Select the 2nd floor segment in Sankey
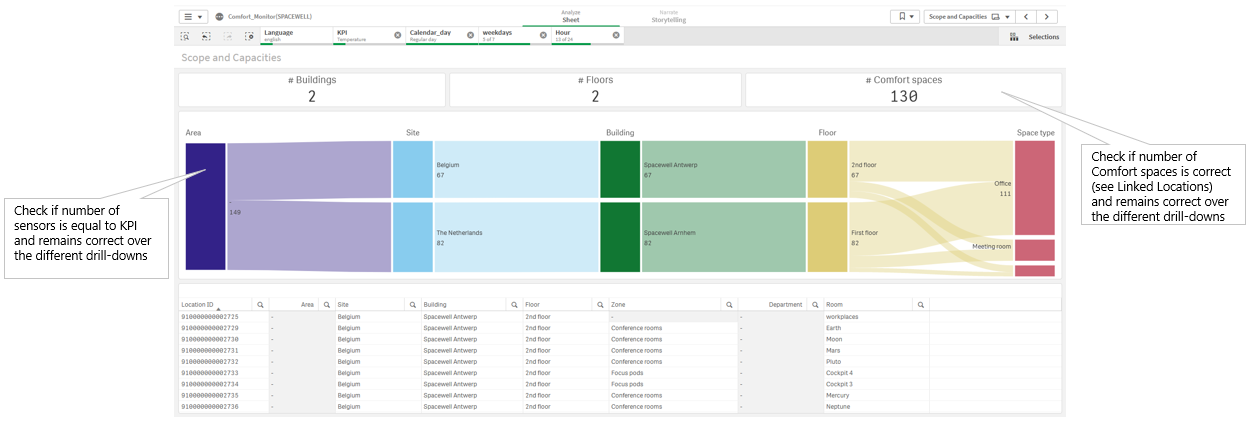1250x426 pixels. pyautogui.click(x=826, y=169)
